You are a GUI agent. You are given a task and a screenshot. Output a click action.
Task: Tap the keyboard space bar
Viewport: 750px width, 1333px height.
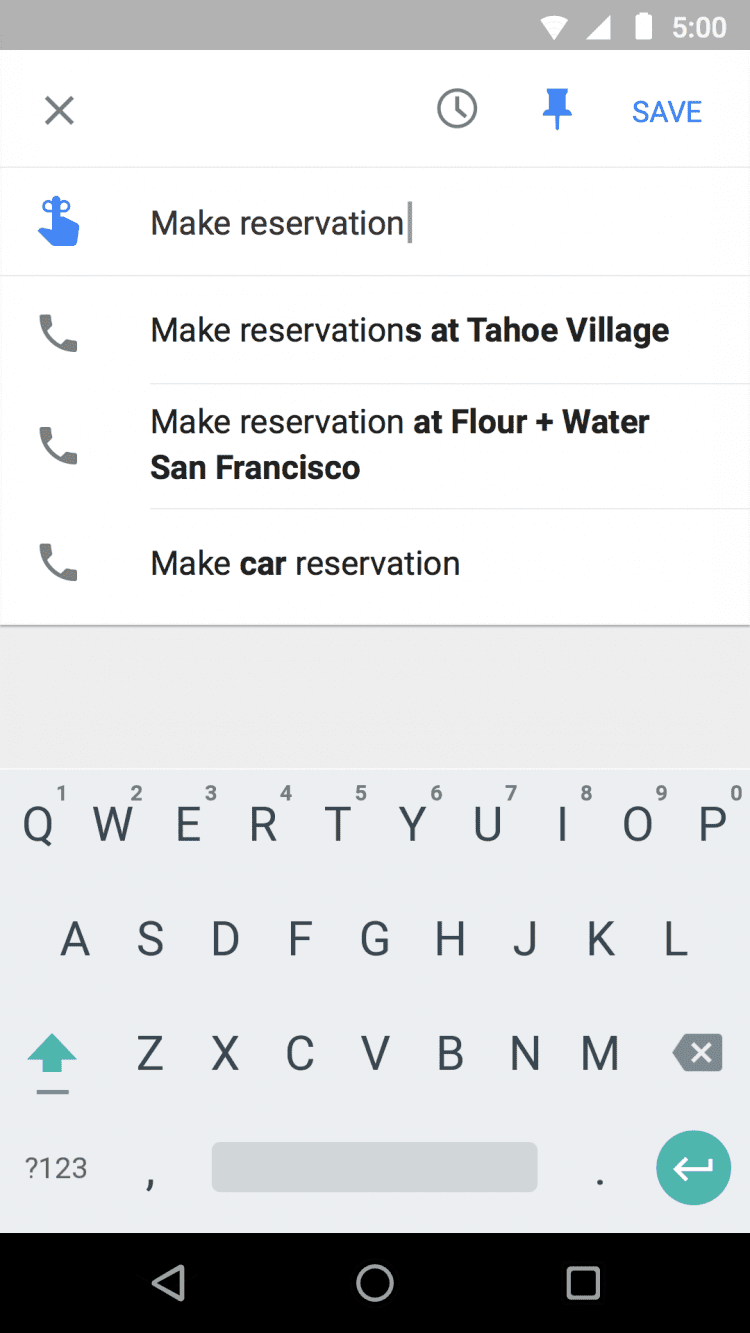(x=374, y=1167)
